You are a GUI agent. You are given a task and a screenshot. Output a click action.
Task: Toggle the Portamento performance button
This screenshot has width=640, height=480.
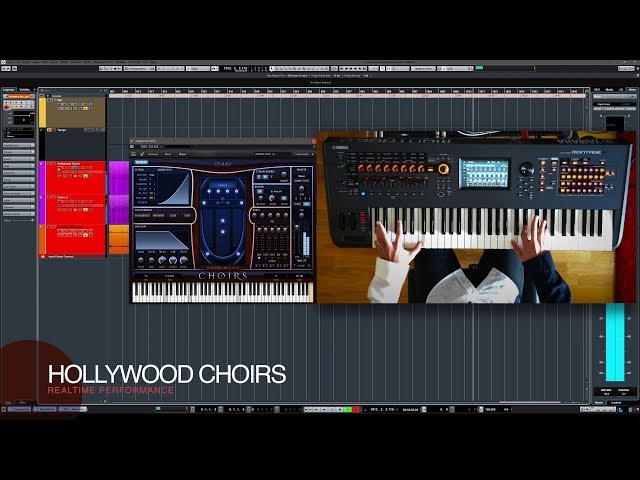(142, 216)
